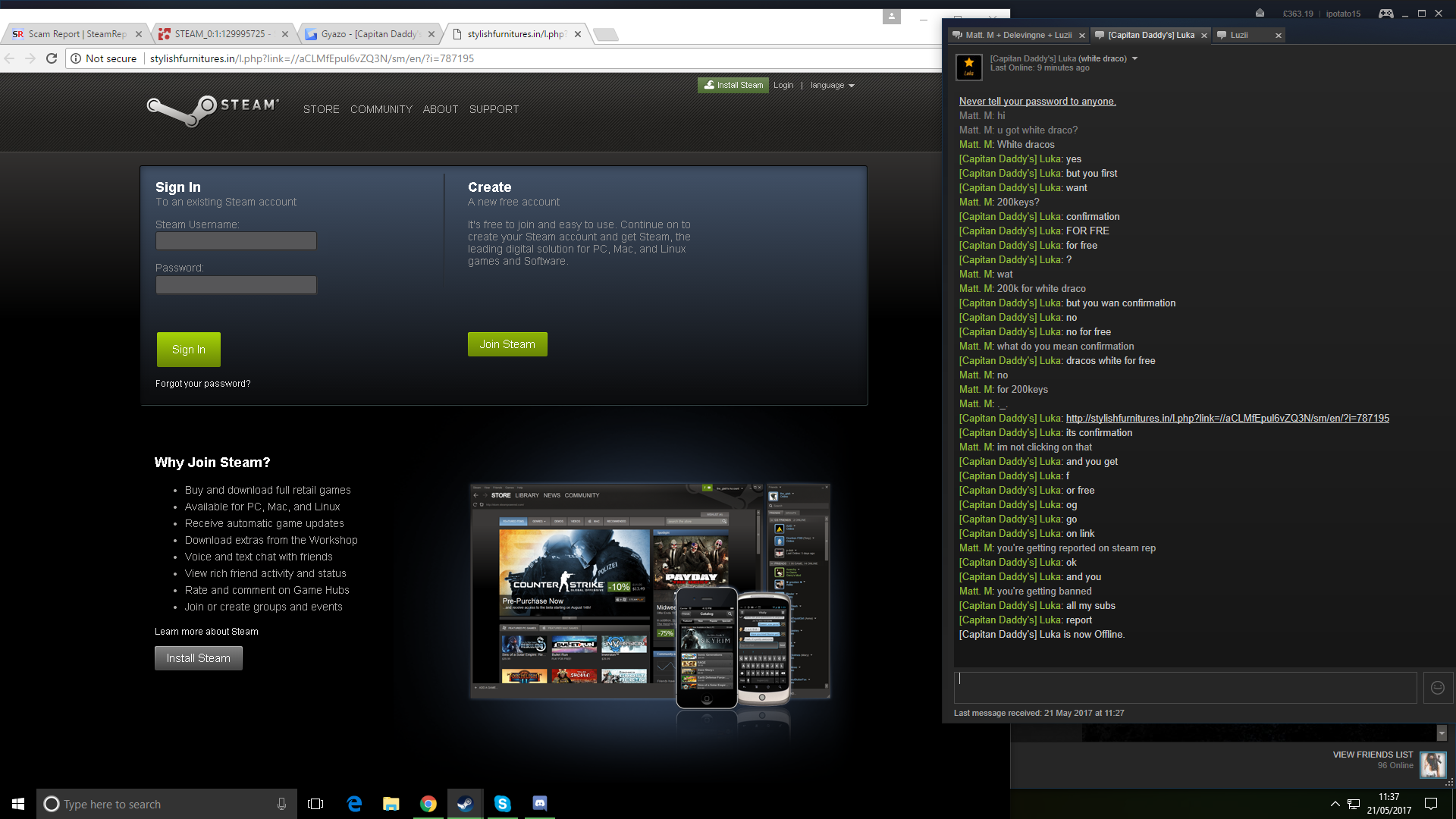Click the scroll down arrow below chat
Viewport: 1456px width, 819px height.
1442,733
